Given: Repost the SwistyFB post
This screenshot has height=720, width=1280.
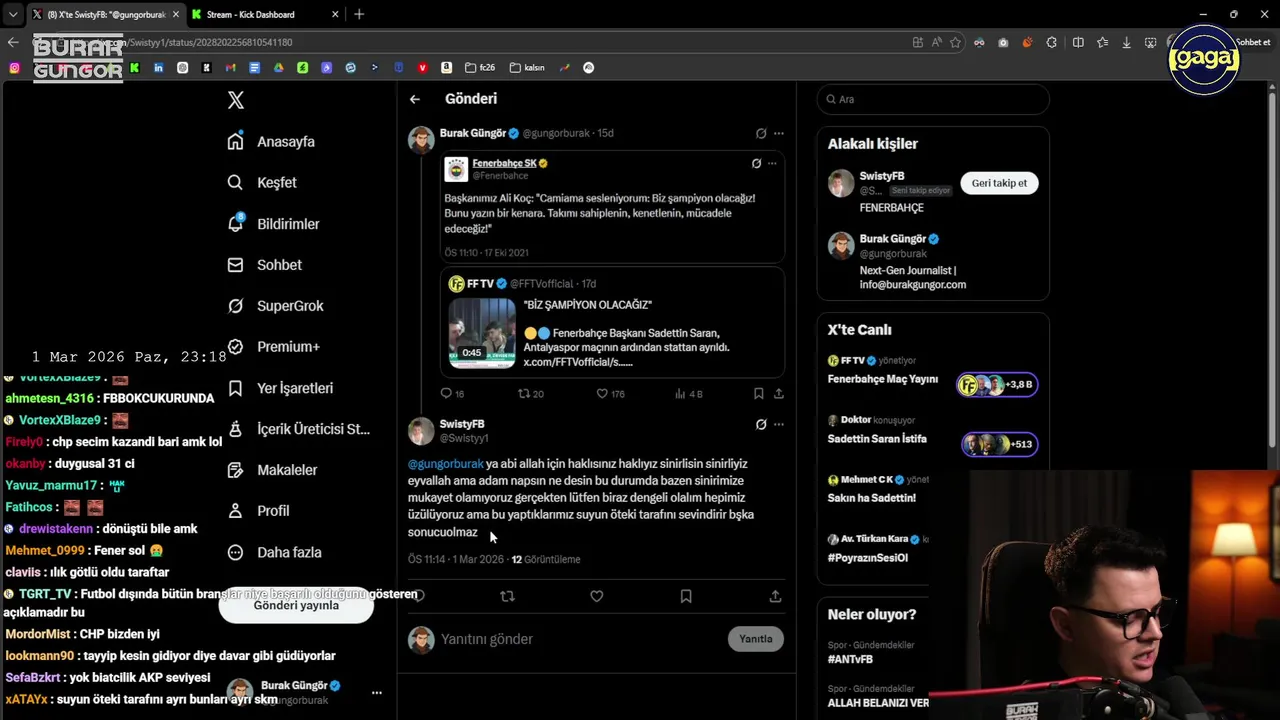Looking at the screenshot, I should pos(507,596).
